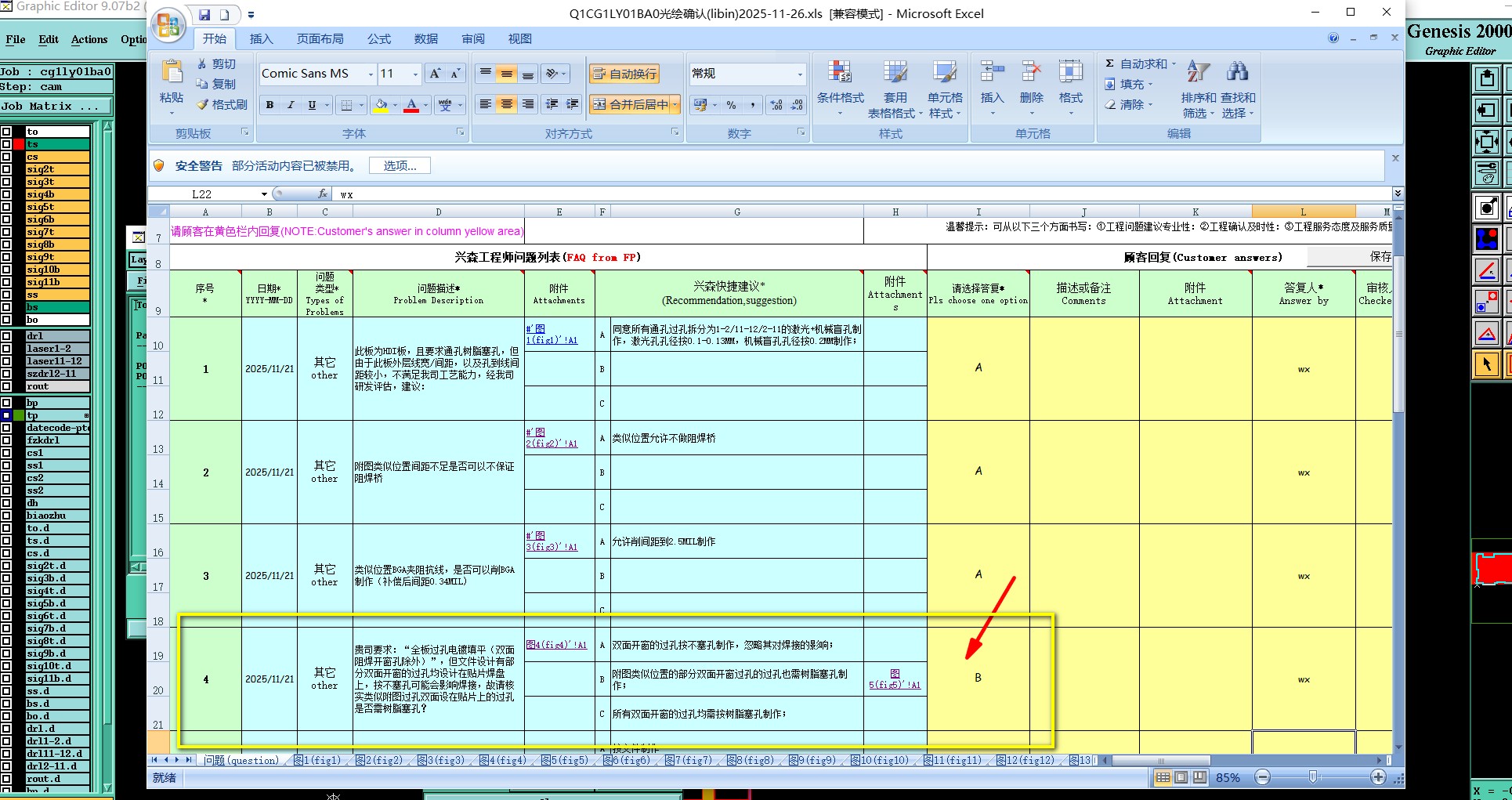Decrease indent in cell

552,104
